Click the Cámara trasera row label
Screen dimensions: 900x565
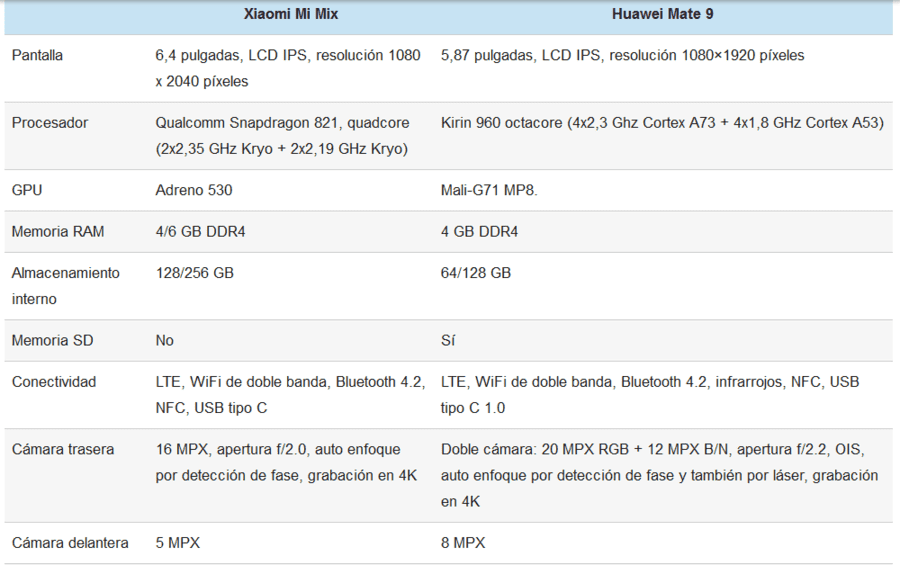63,449
